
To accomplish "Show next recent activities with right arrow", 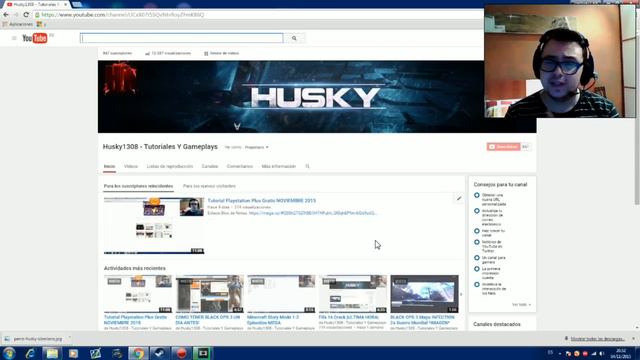I will coord(461,294).
